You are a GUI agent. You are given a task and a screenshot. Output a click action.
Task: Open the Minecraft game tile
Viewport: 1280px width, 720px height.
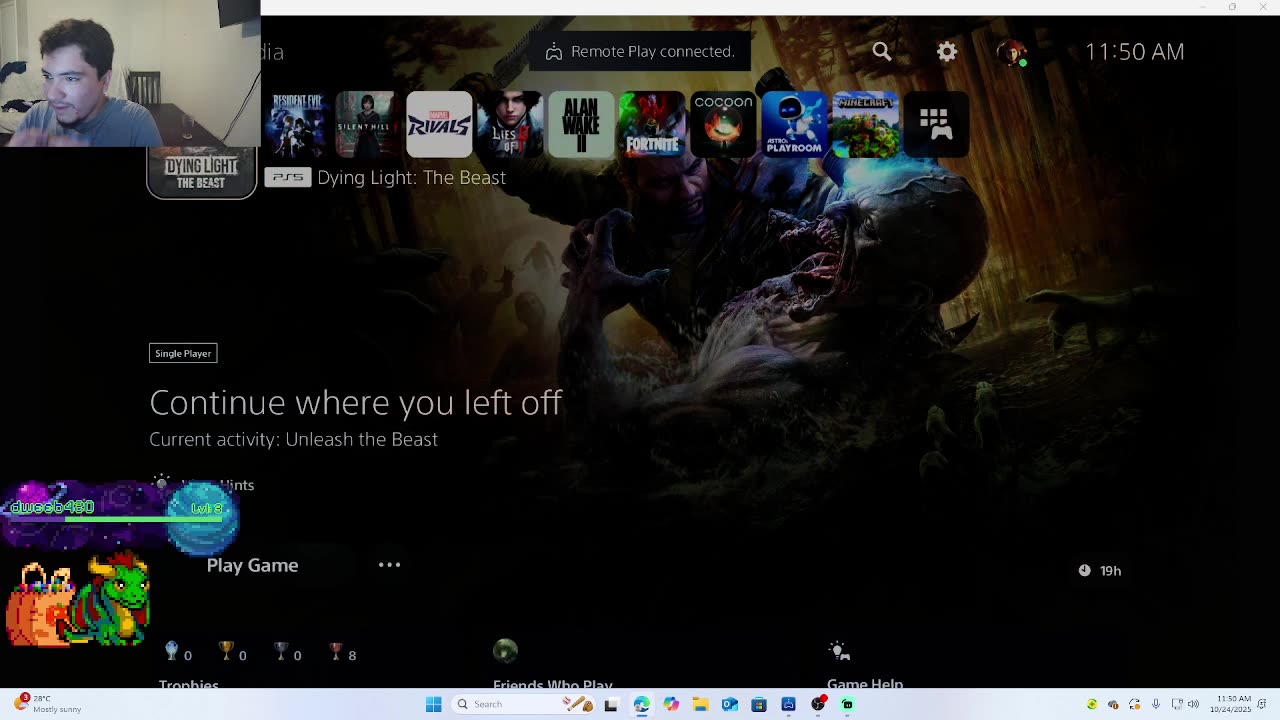[x=866, y=124]
